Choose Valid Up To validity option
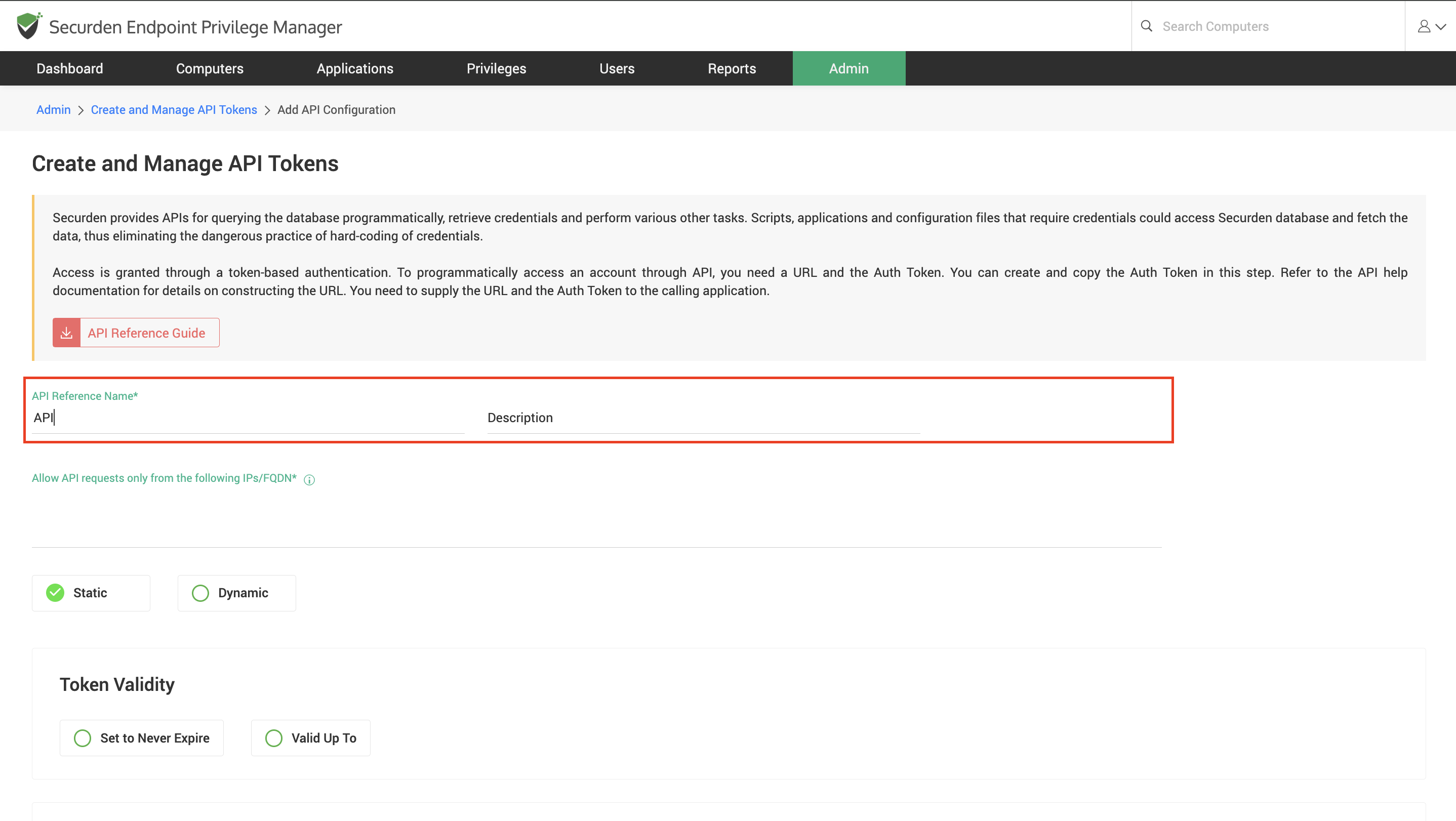The height and width of the screenshot is (821, 1456). 274,738
